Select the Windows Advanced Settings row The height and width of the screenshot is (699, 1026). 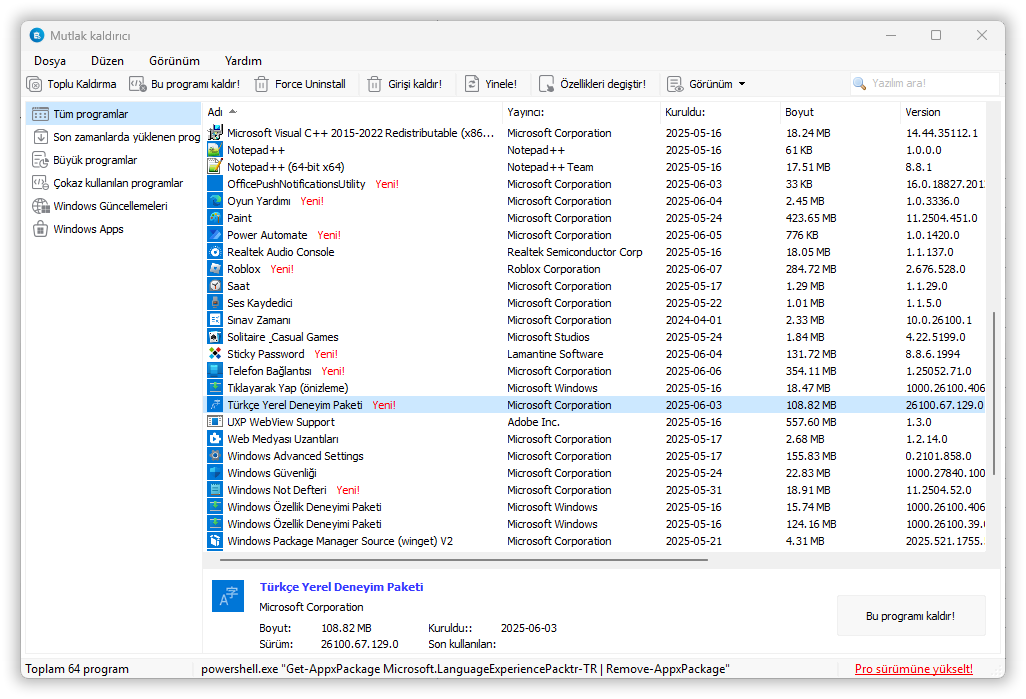(595, 456)
